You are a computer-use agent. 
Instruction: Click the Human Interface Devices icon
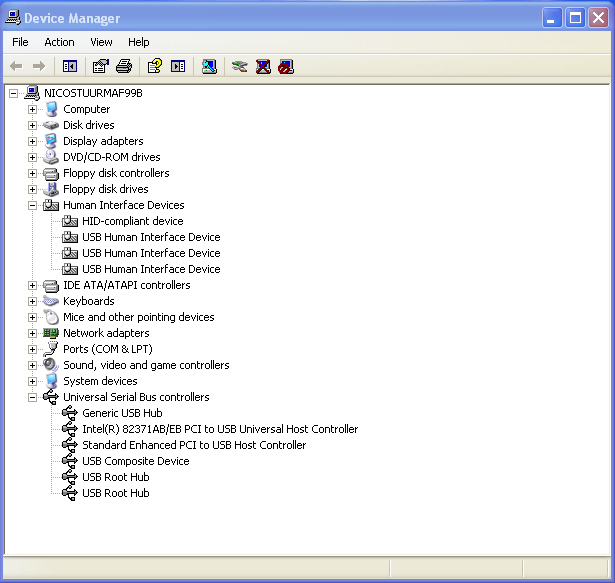pos(51,205)
